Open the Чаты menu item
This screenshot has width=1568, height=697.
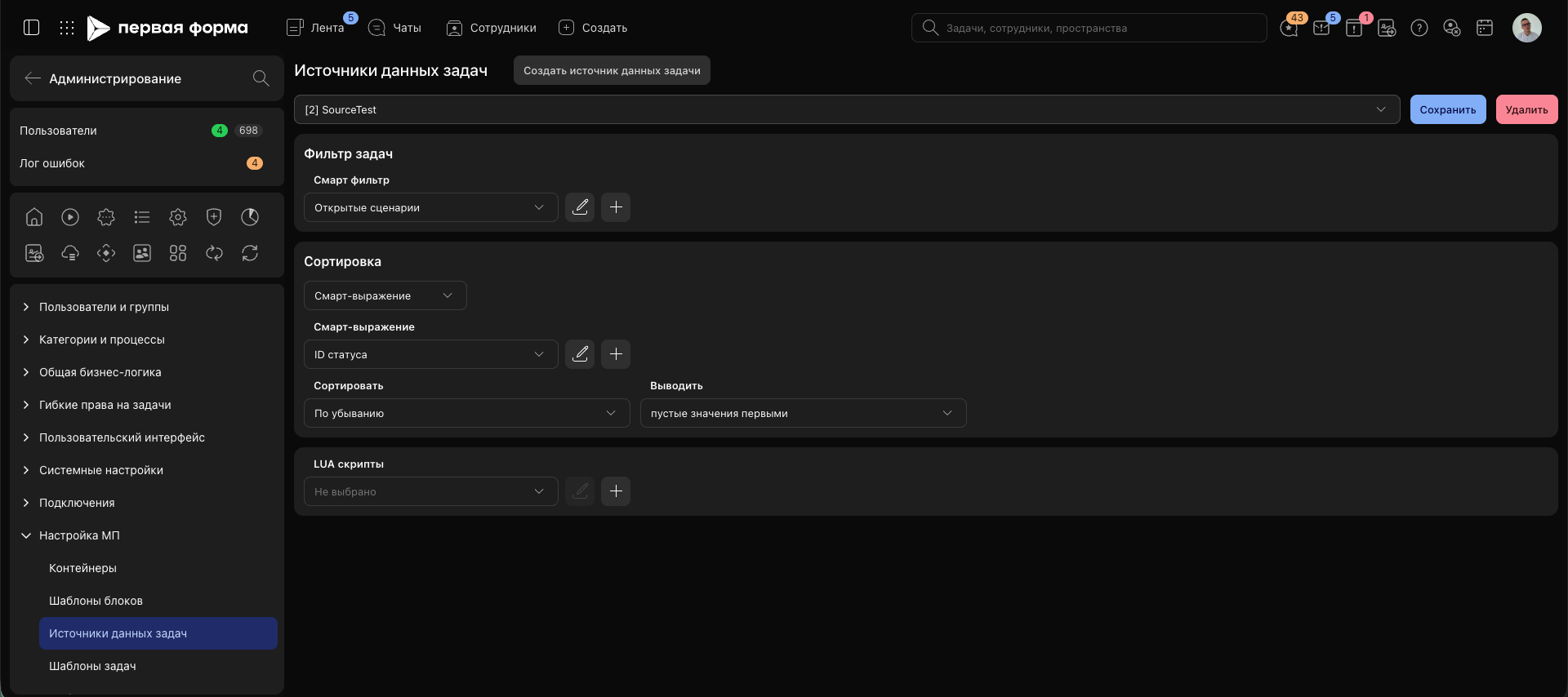pyautogui.click(x=395, y=28)
